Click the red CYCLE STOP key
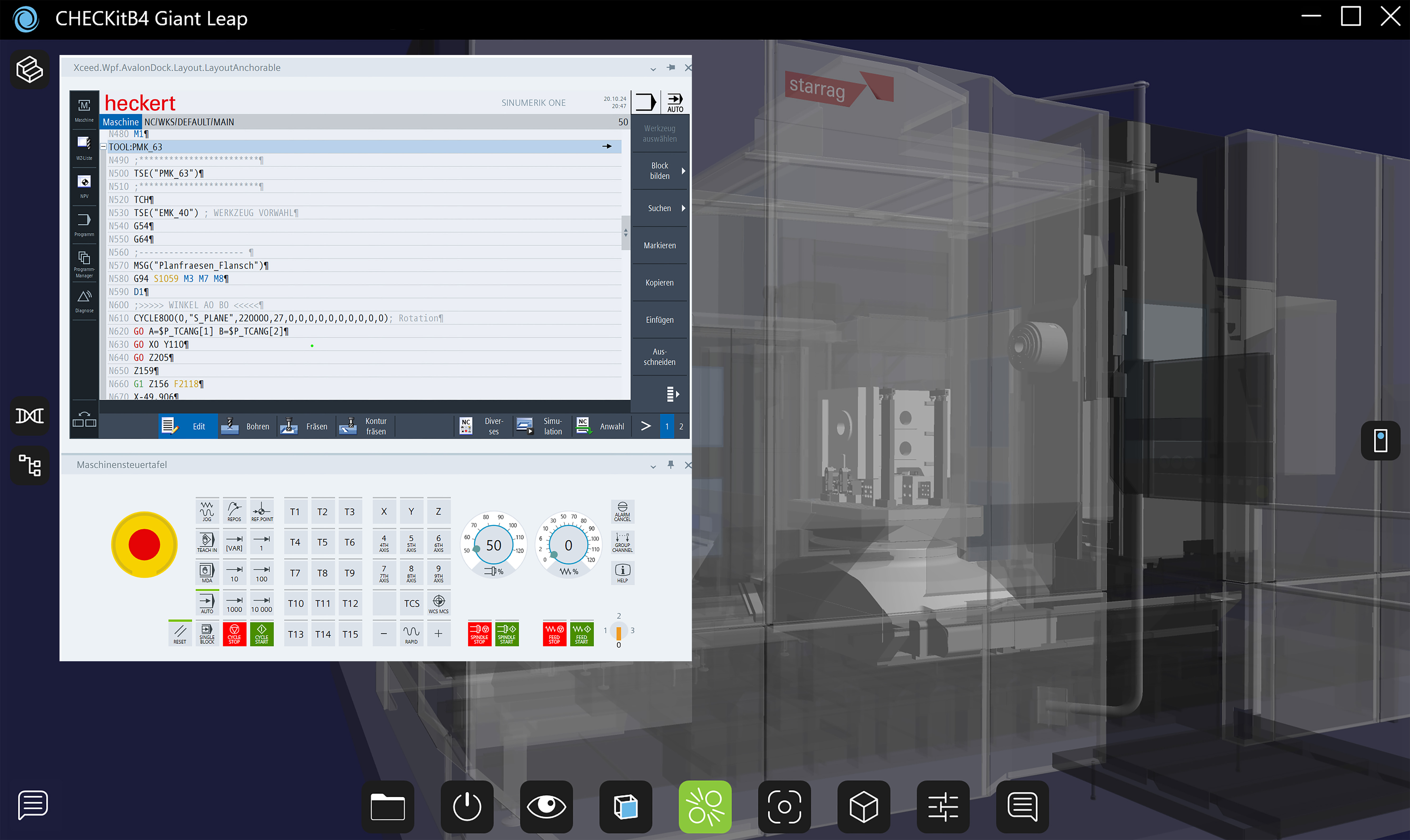This screenshot has height=840, width=1410. pos(234,634)
